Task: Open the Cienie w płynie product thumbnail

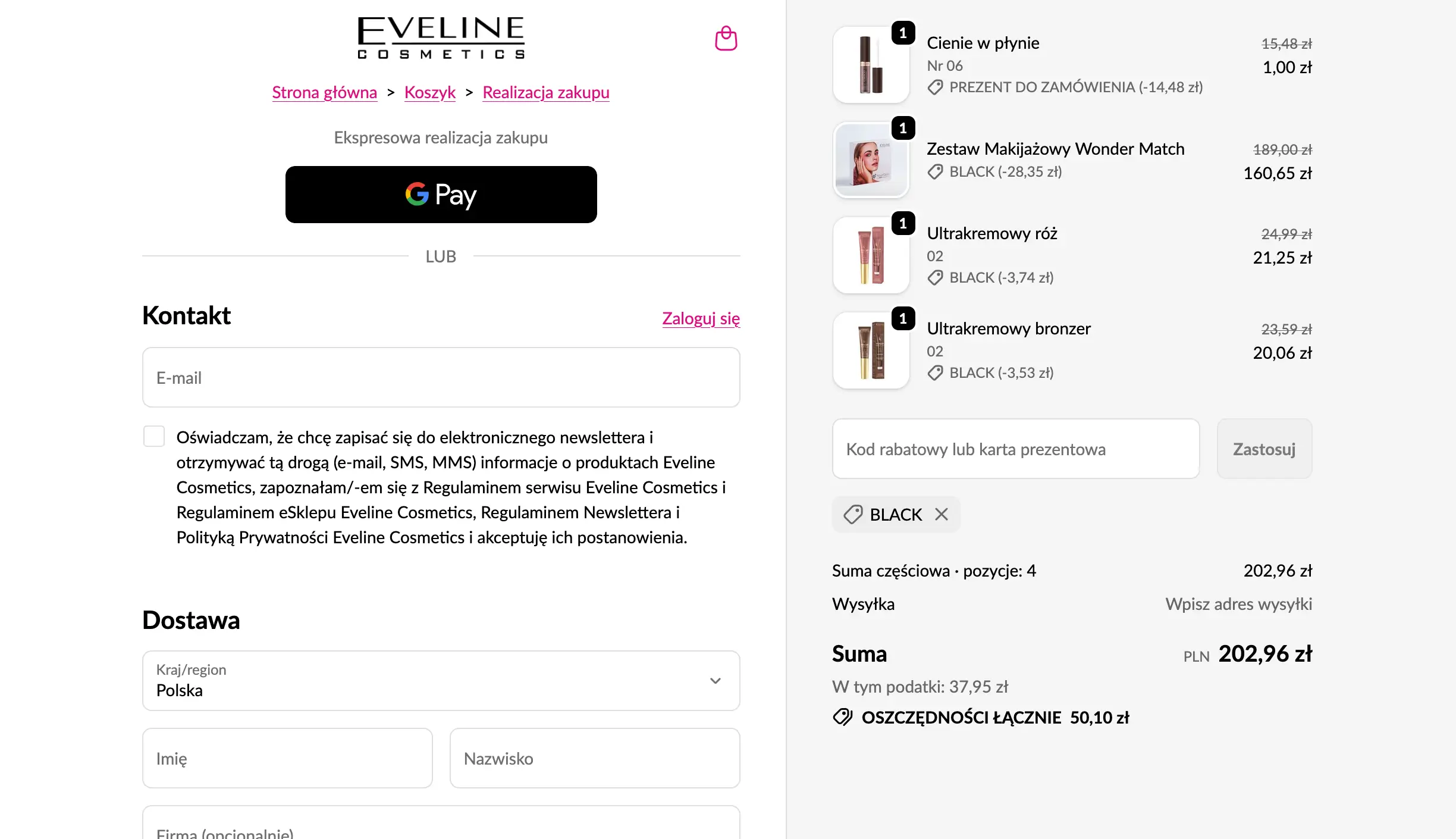Action: [871, 64]
